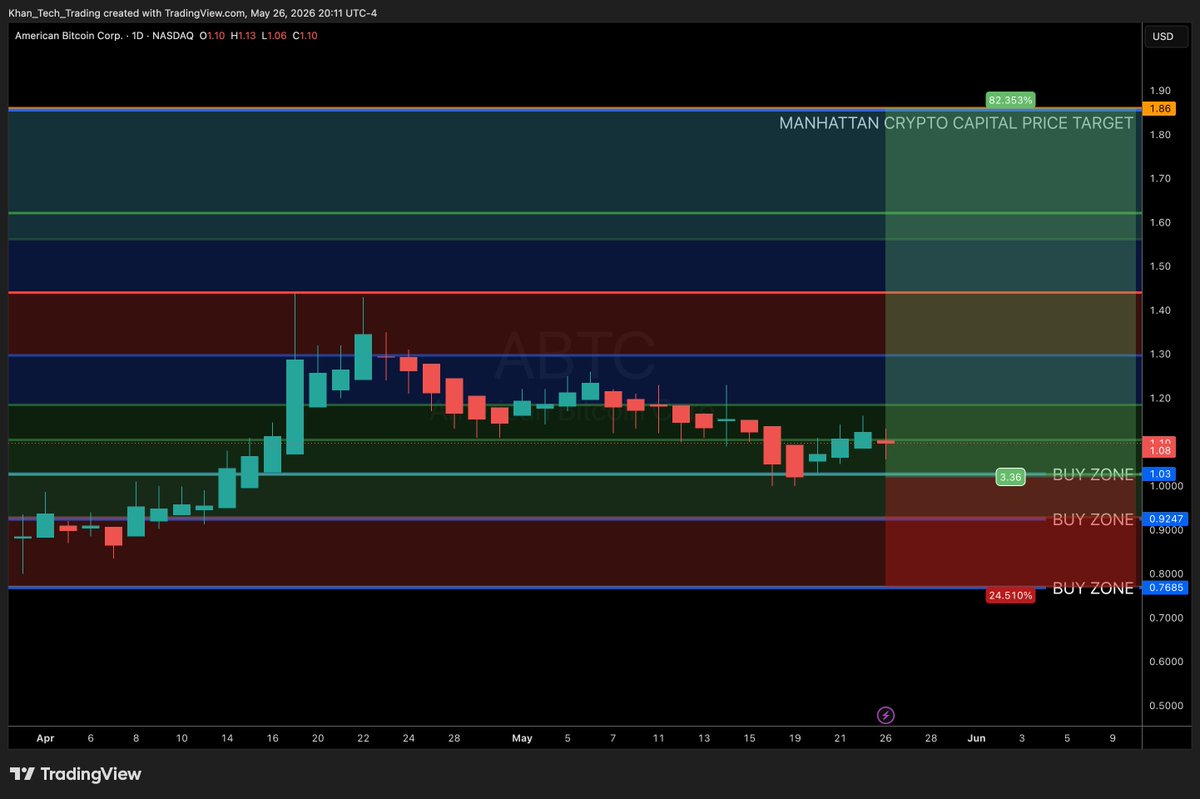Image resolution: width=1200 pixels, height=799 pixels.
Task: Click the 0.5000 price axis label
Action: pos(1166,706)
